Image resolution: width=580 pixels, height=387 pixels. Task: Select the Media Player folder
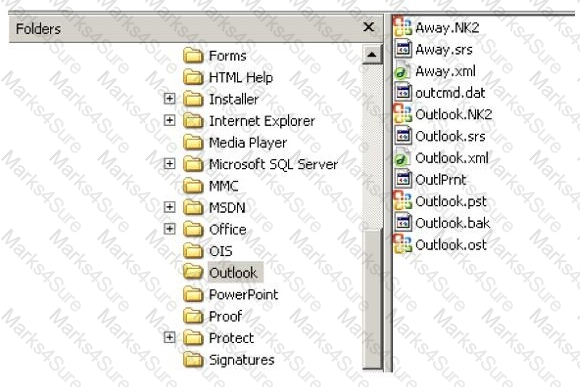(x=248, y=143)
